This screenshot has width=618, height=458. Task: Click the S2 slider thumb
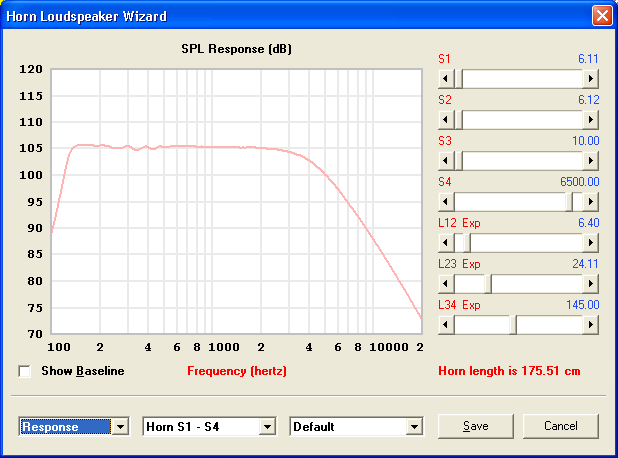[x=458, y=120]
